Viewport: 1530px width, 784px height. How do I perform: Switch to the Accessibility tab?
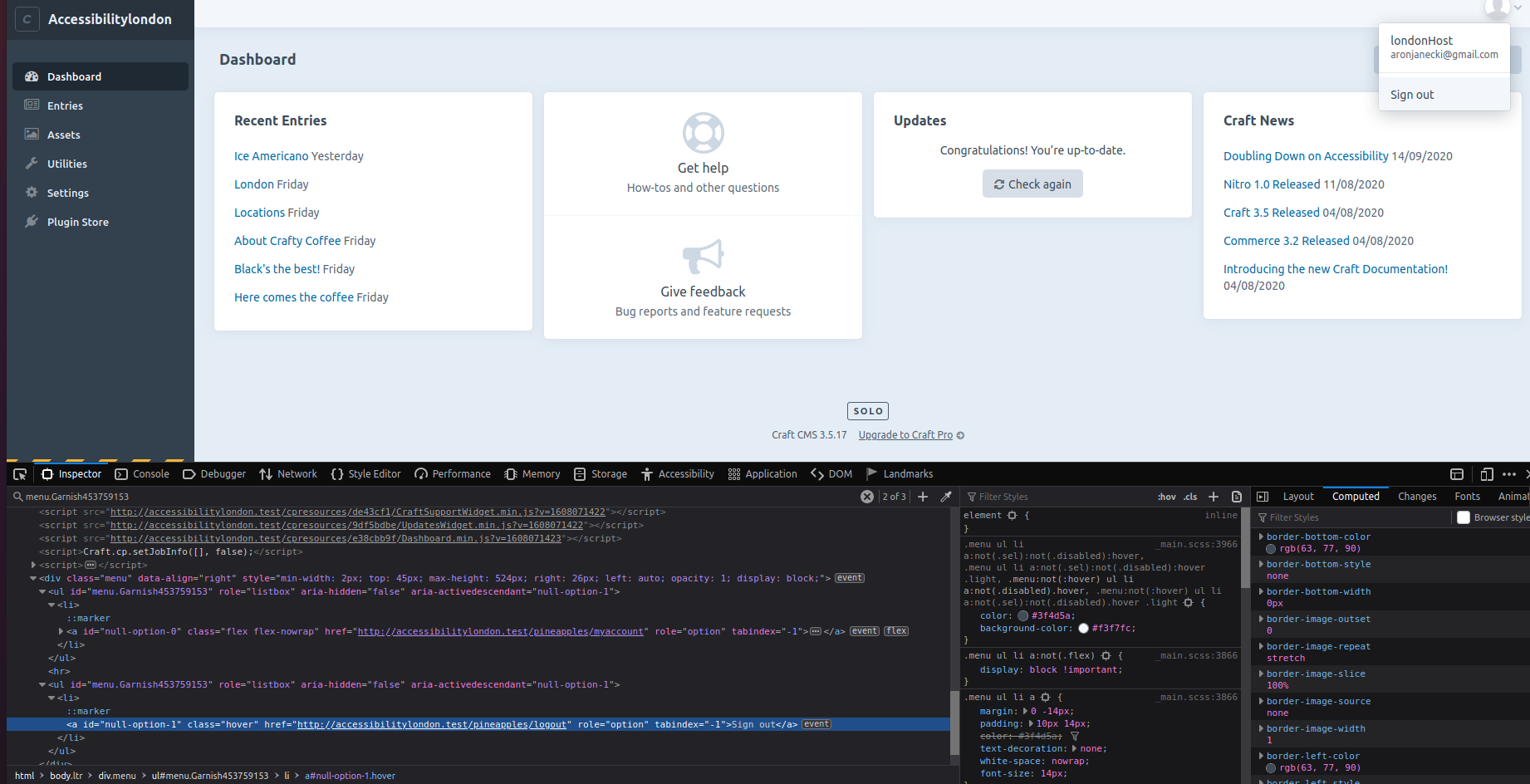[678, 474]
